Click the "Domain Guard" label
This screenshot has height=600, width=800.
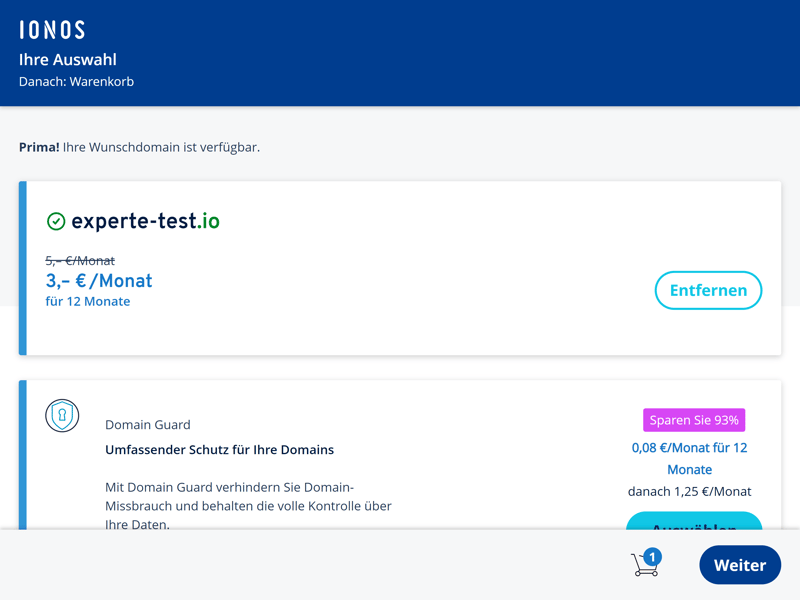pos(148,424)
